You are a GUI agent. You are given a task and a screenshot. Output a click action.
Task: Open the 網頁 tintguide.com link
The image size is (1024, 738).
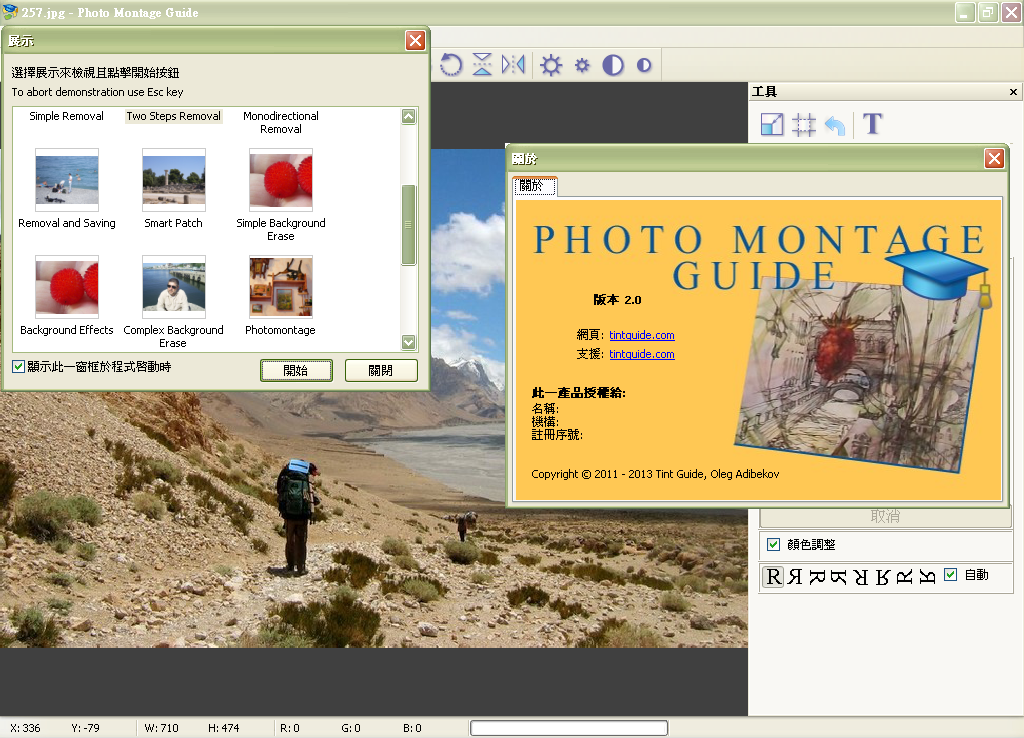[641, 335]
